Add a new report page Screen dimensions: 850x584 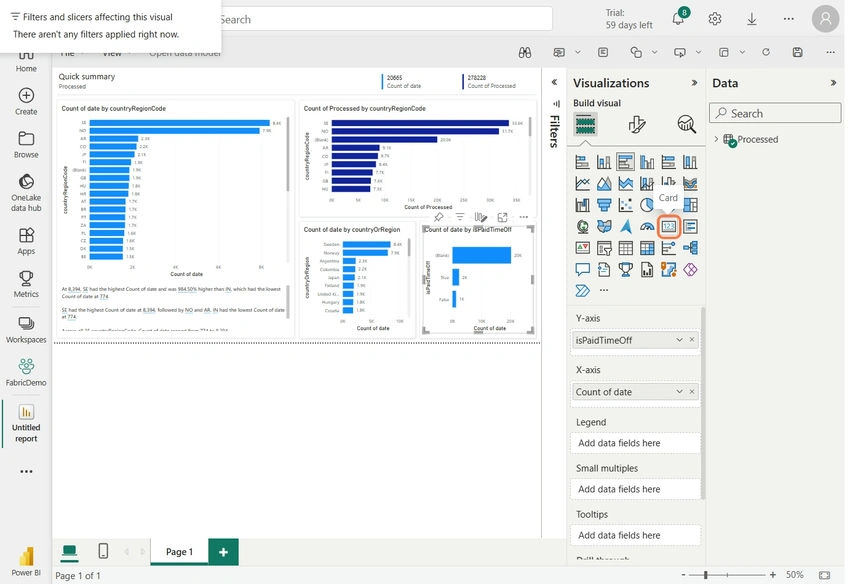click(223, 552)
